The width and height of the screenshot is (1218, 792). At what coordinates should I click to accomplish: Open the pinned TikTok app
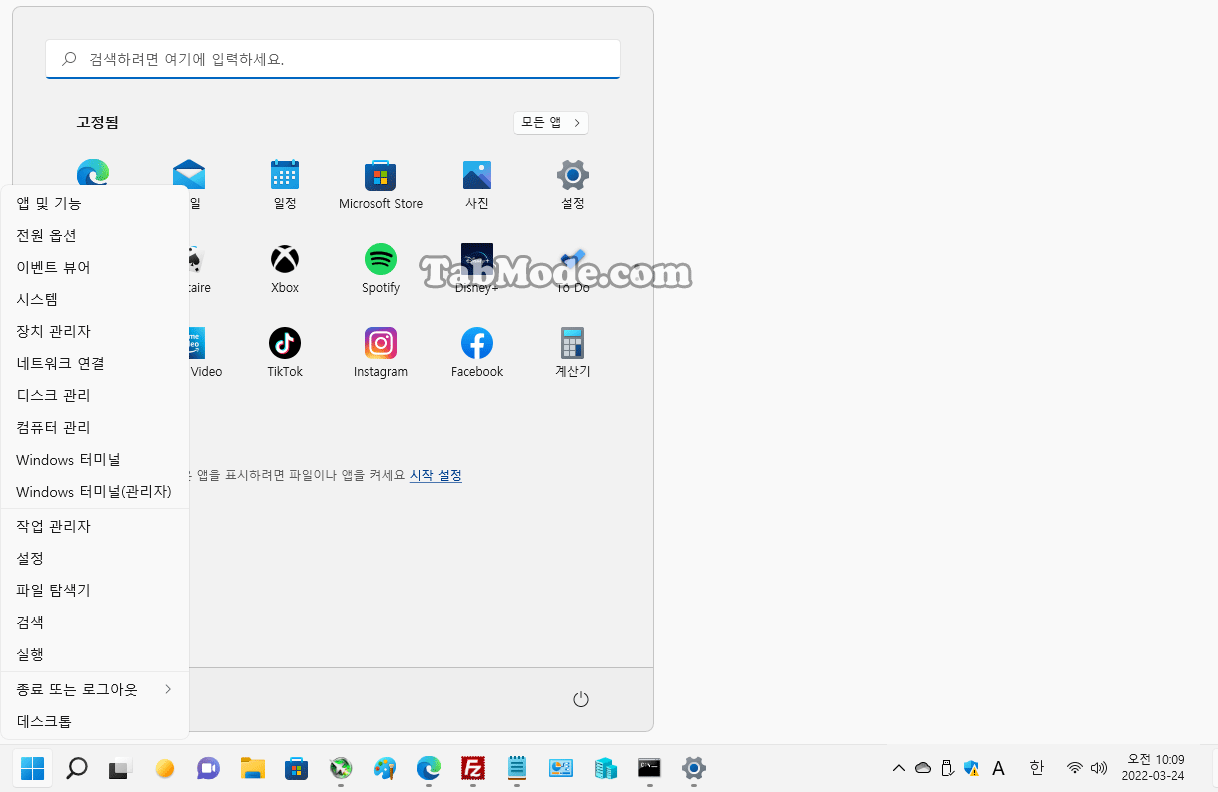pos(285,353)
